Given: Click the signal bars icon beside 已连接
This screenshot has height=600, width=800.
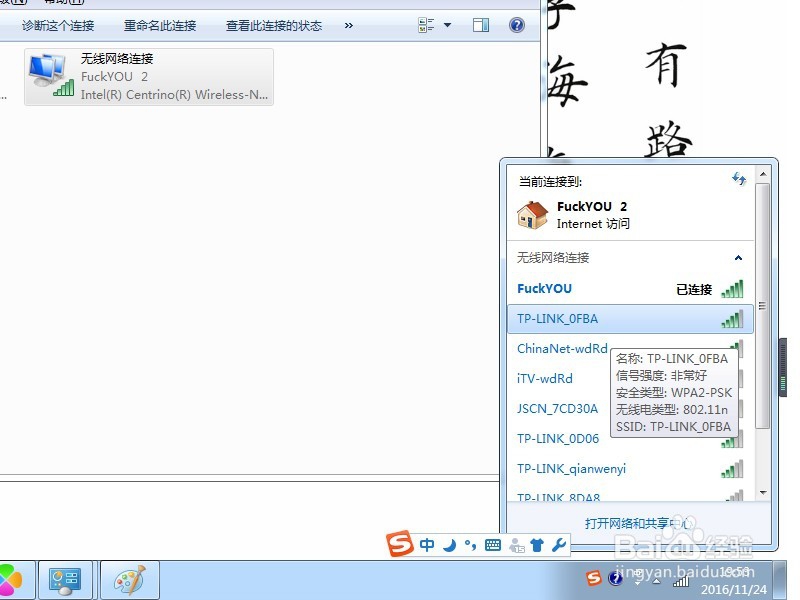Looking at the screenshot, I should pyautogui.click(x=732, y=289).
